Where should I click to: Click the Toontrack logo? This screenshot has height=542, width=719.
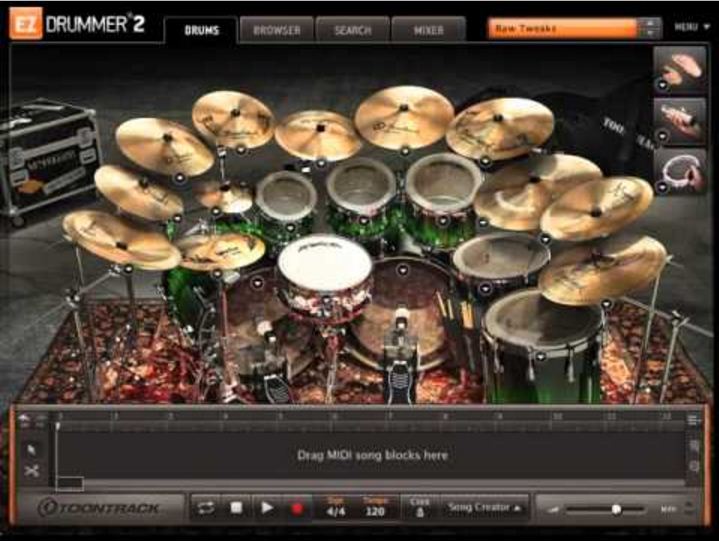(x=99, y=508)
